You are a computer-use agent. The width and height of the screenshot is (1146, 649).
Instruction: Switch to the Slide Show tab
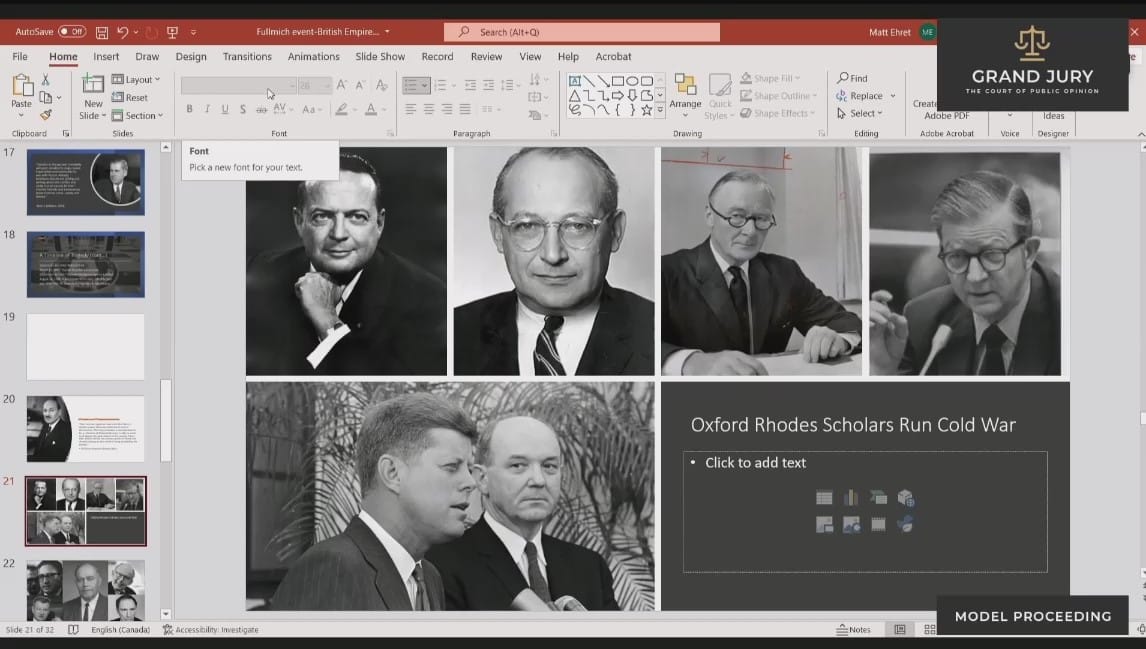tap(380, 57)
